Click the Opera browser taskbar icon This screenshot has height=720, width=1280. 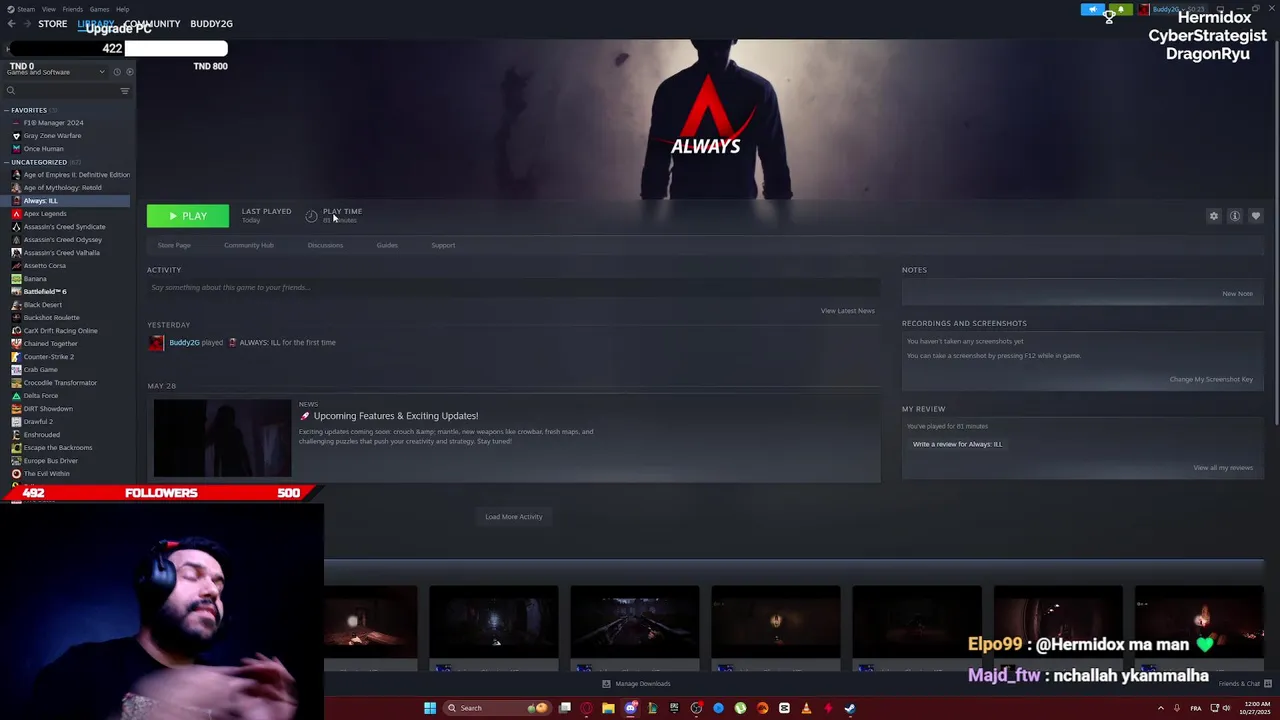pyautogui.click(x=586, y=708)
